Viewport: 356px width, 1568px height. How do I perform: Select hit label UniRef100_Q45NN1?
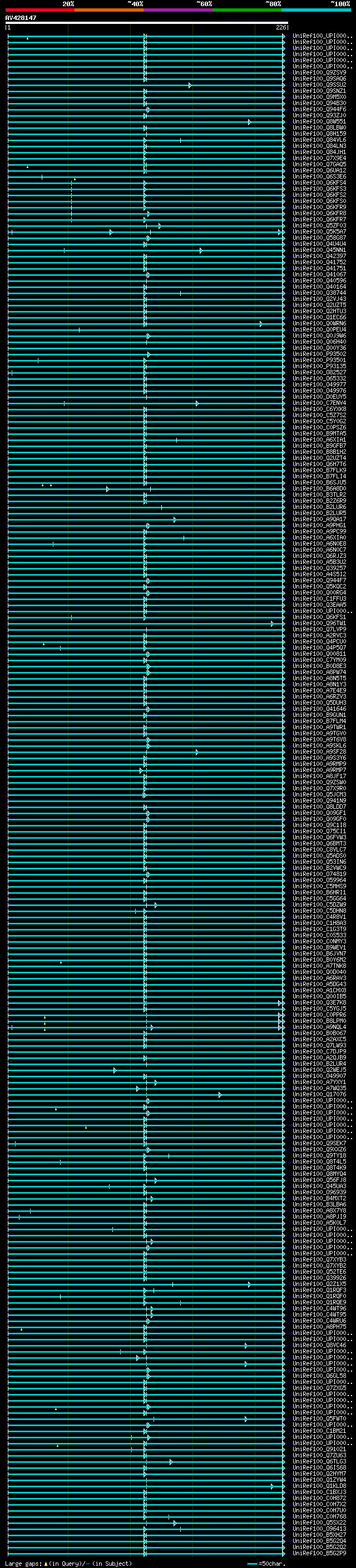tap(319, 250)
